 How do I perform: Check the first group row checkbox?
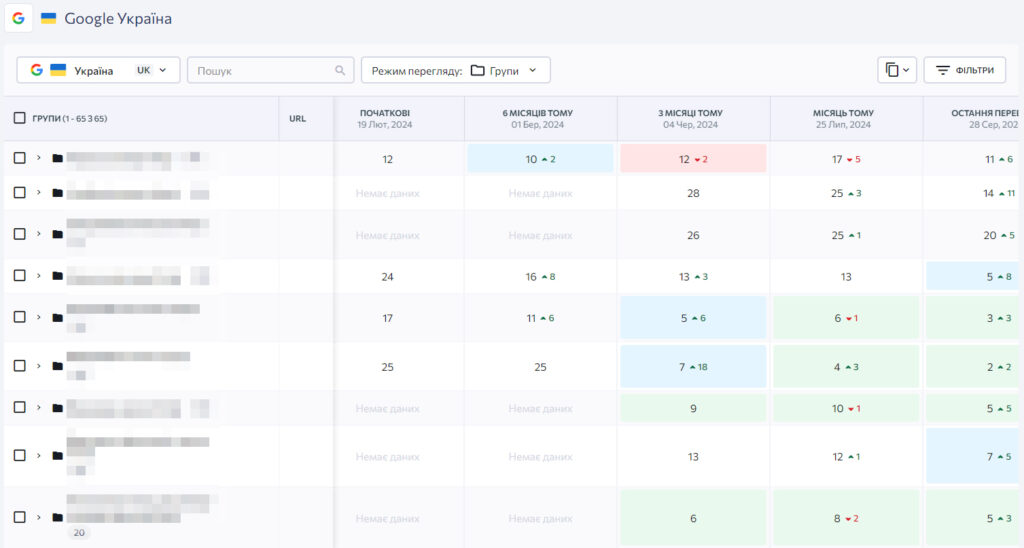(19, 158)
